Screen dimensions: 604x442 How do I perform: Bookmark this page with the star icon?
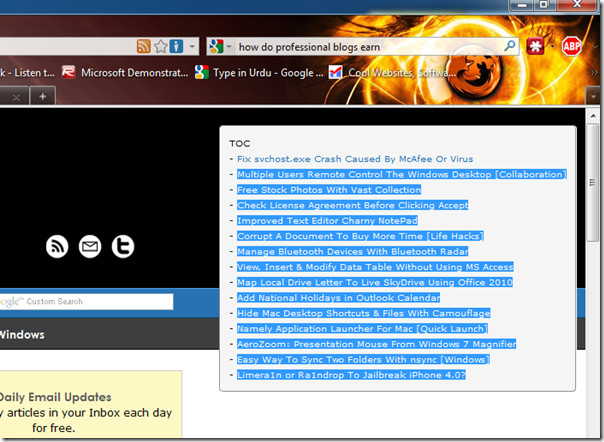[x=160, y=46]
